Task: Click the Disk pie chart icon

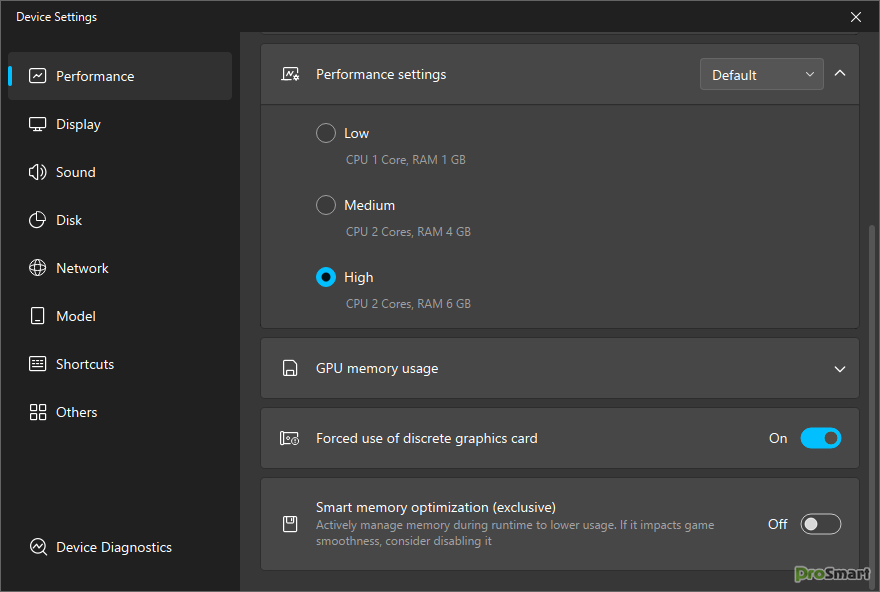Action: pos(38,220)
